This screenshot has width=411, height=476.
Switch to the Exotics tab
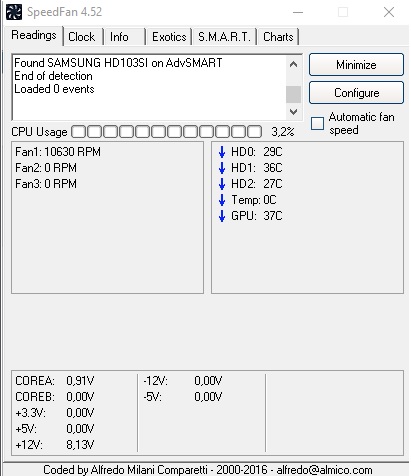[x=169, y=37]
